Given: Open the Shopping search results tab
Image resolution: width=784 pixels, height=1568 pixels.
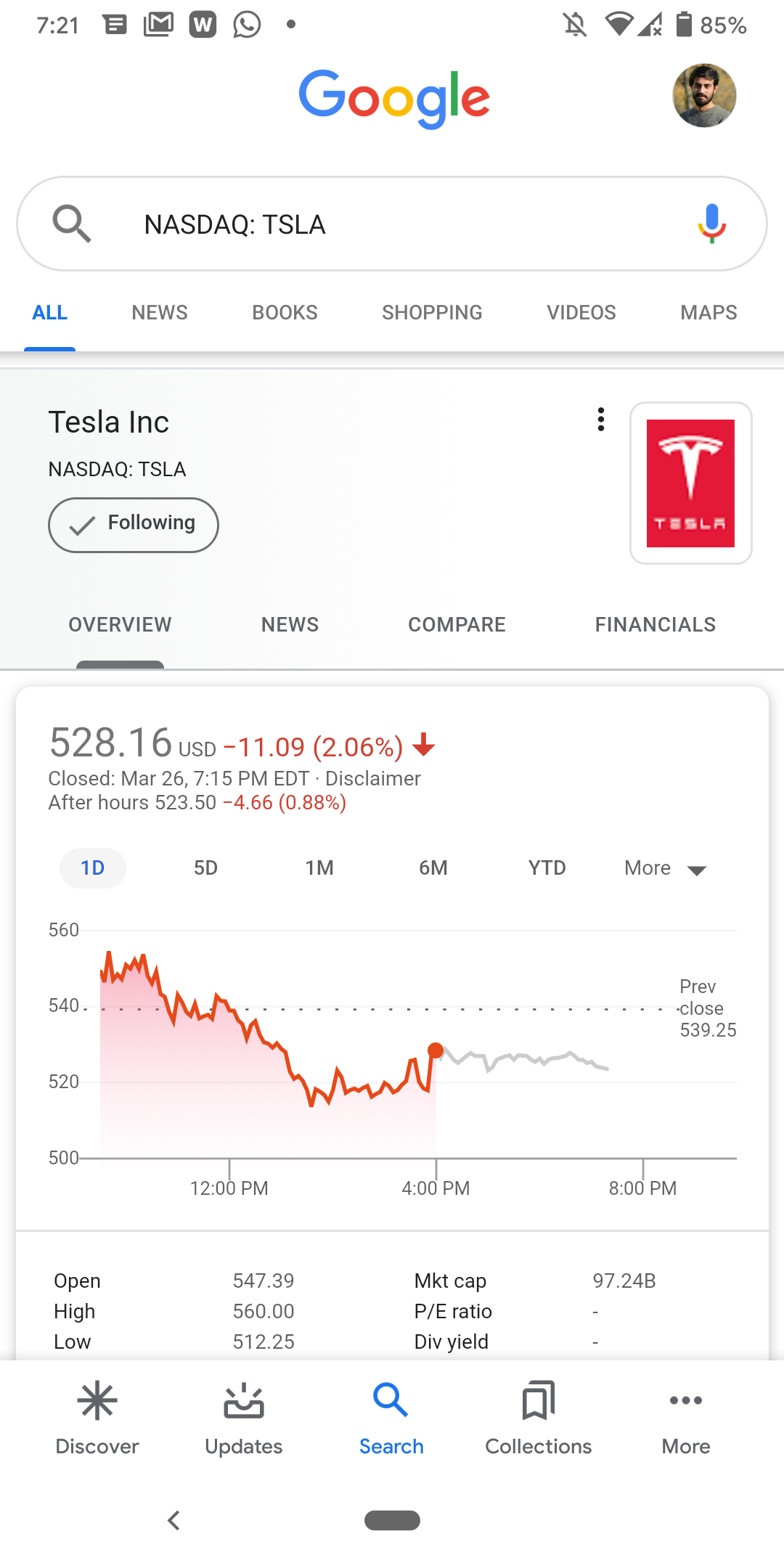Looking at the screenshot, I should point(432,313).
